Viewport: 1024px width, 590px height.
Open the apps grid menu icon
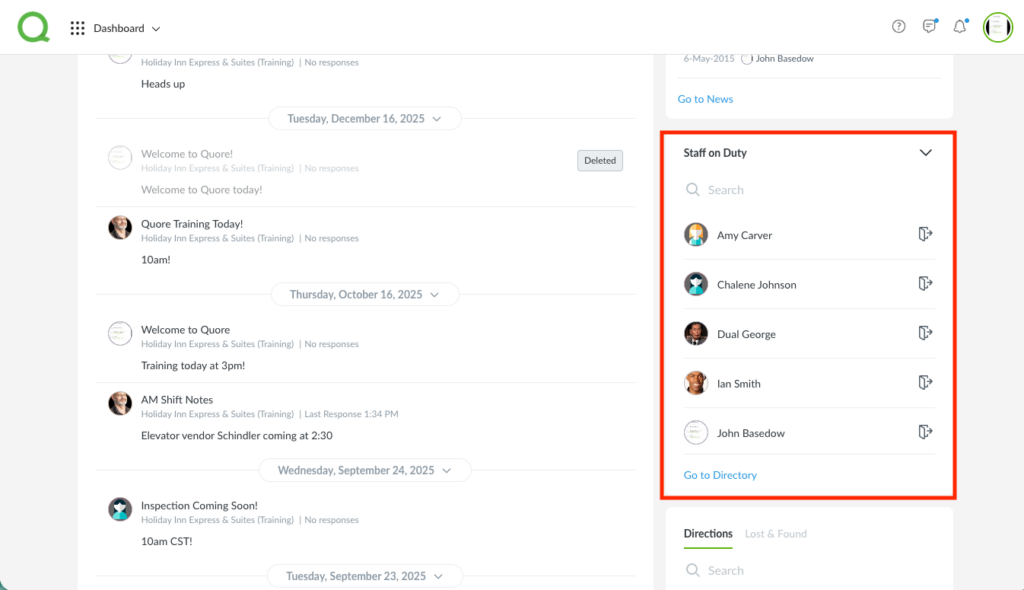[77, 28]
